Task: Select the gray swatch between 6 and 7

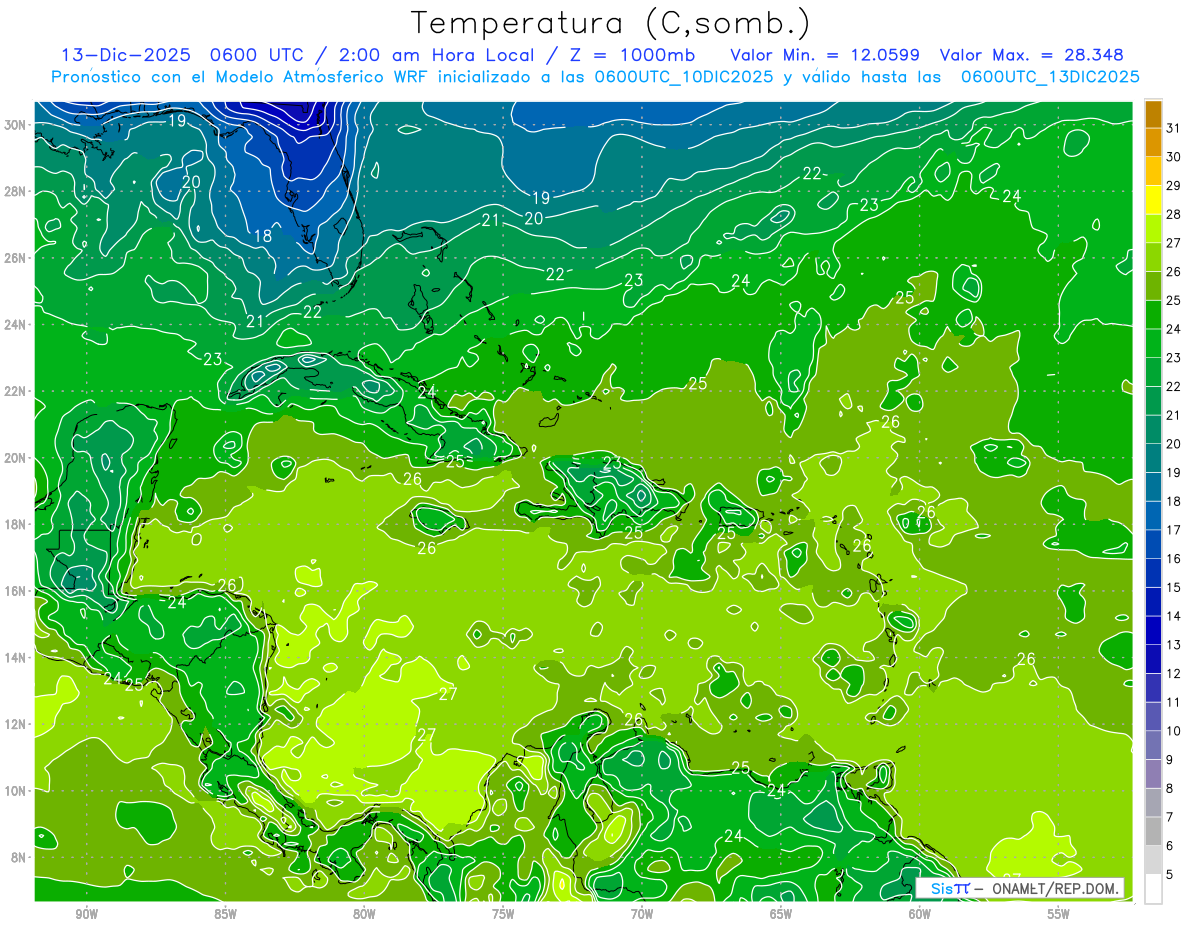Action: [x=1153, y=831]
